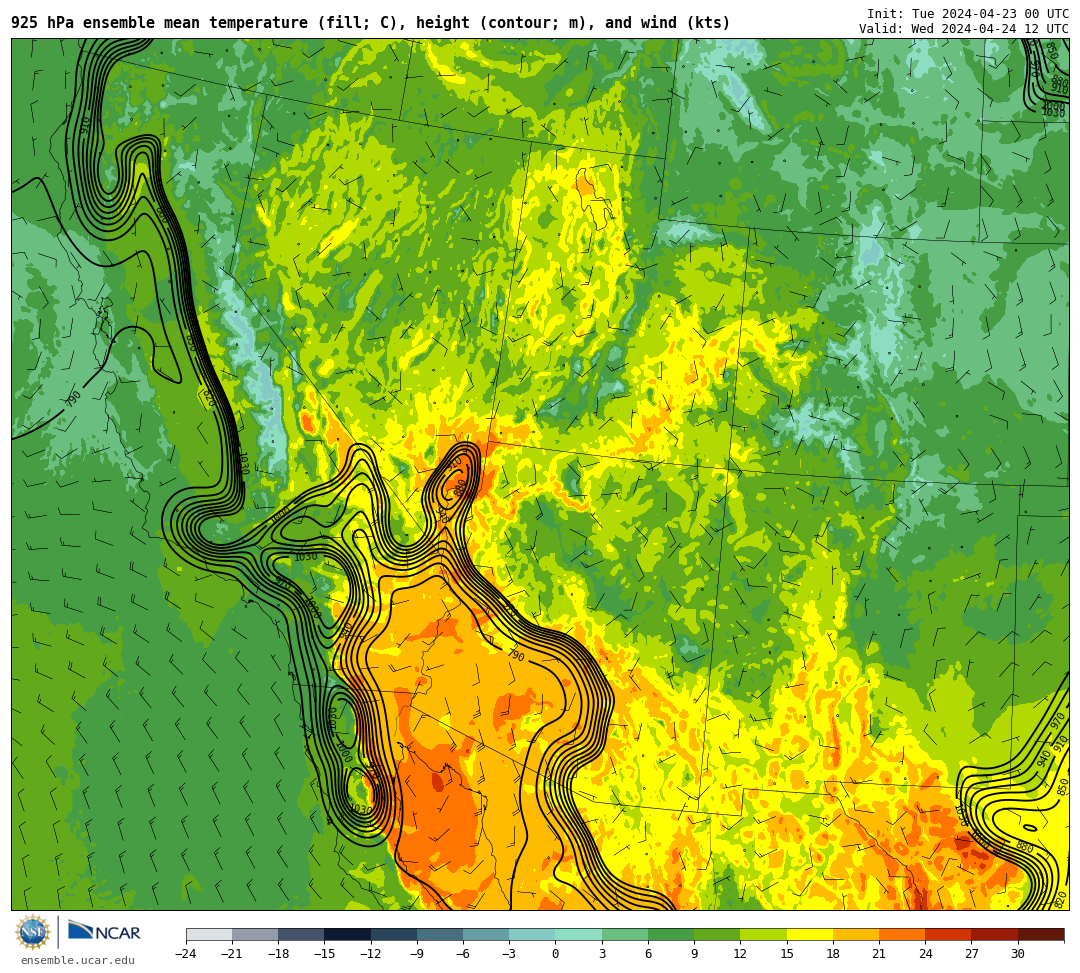Click the positive 15 colorbar label
The height and width of the screenshot is (973, 1080).
point(787,954)
